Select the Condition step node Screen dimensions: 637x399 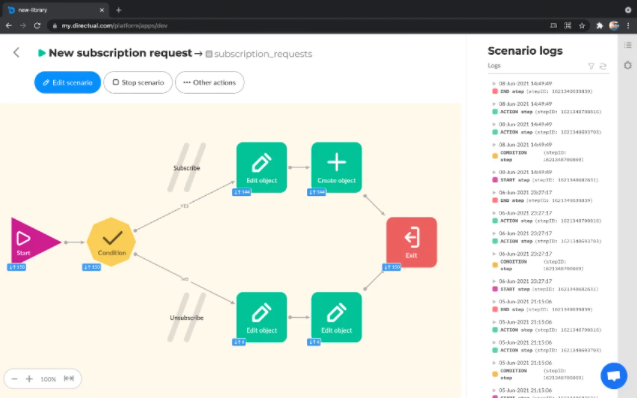click(x=111, y=242)
